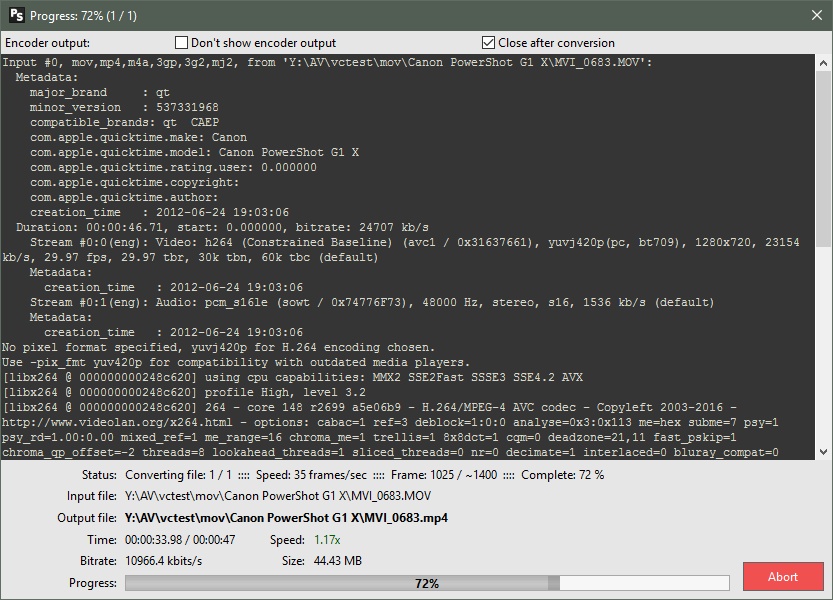Click the Encoder output label
Viewport: 833px width, 600px height.
47,43
